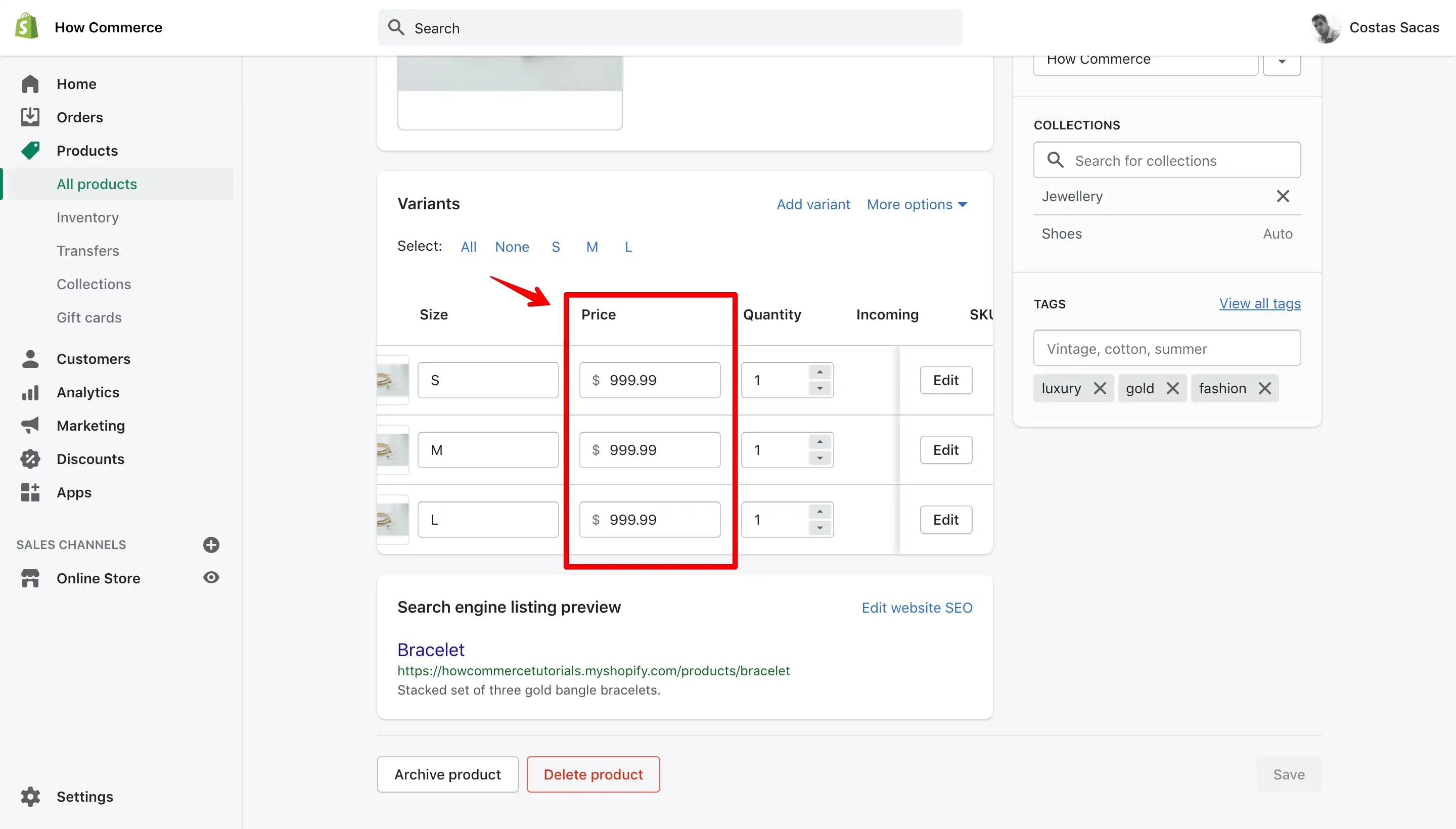Click the collections search magnifier icon
The height and width of the screenshot is (829, 1456).
(x=1055, y=160)
